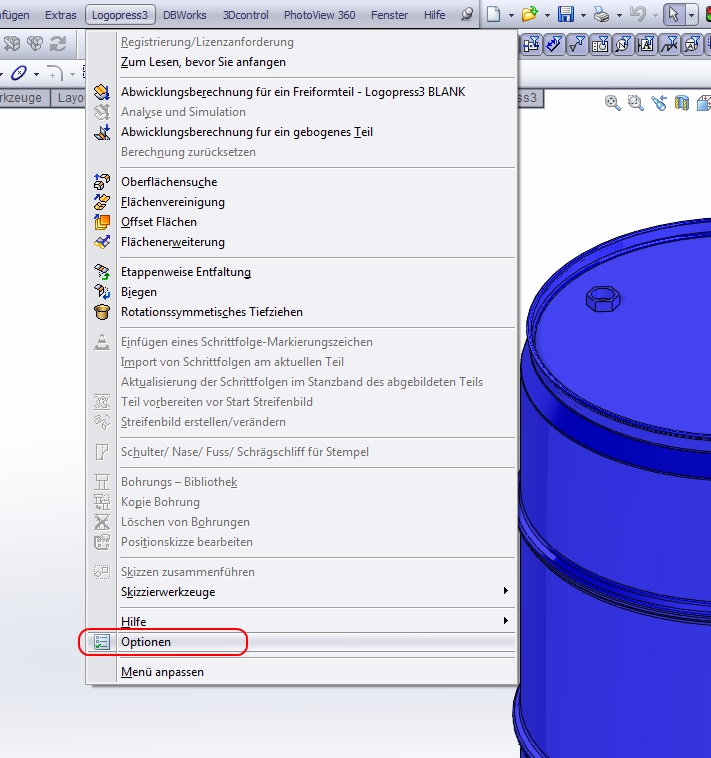The width and height of the screenshot is (711, 758).
Task: Click the pin icon next to Hilfe
Action: pos(466,15)
